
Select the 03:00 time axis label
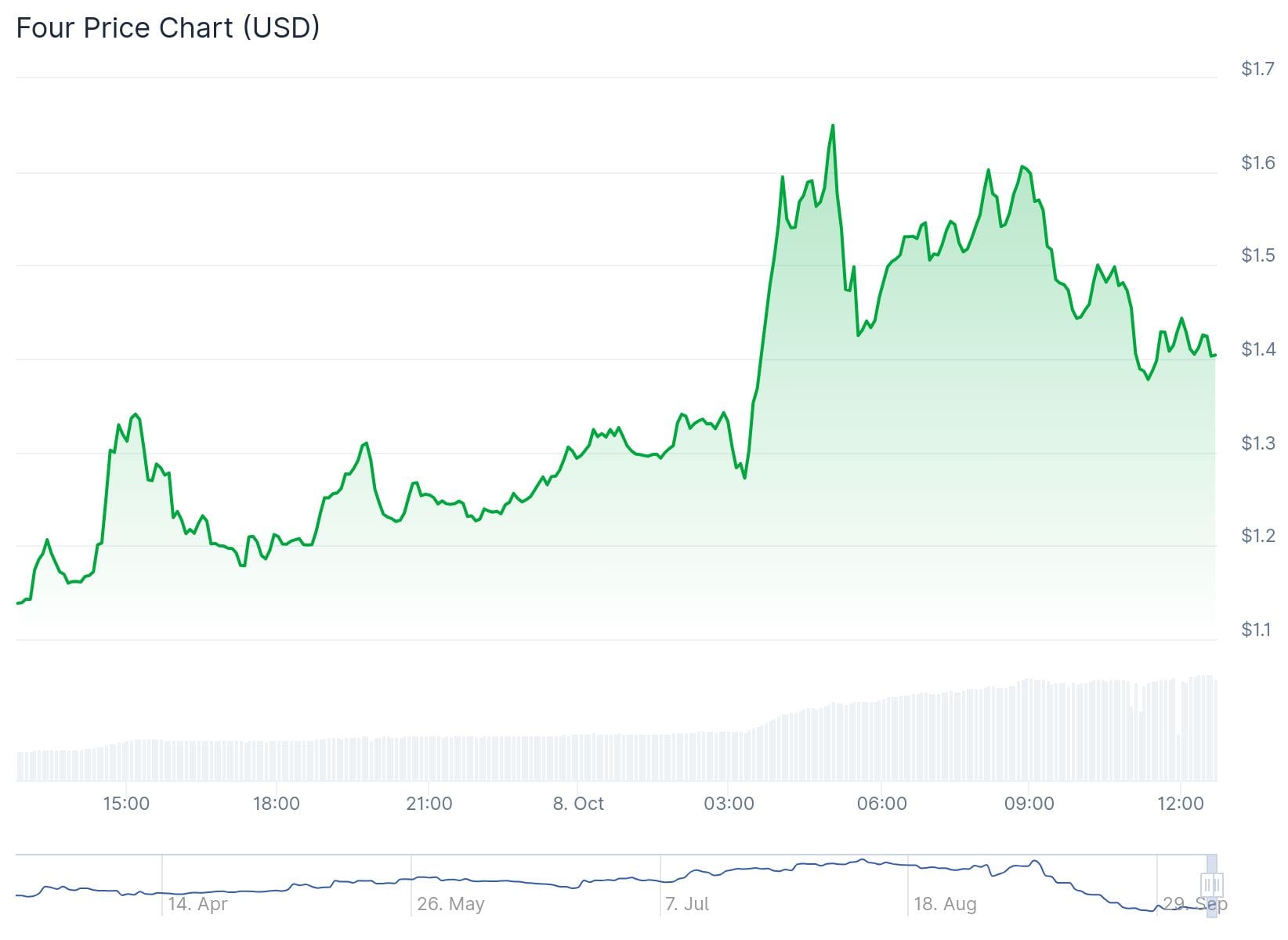[729, 804]
